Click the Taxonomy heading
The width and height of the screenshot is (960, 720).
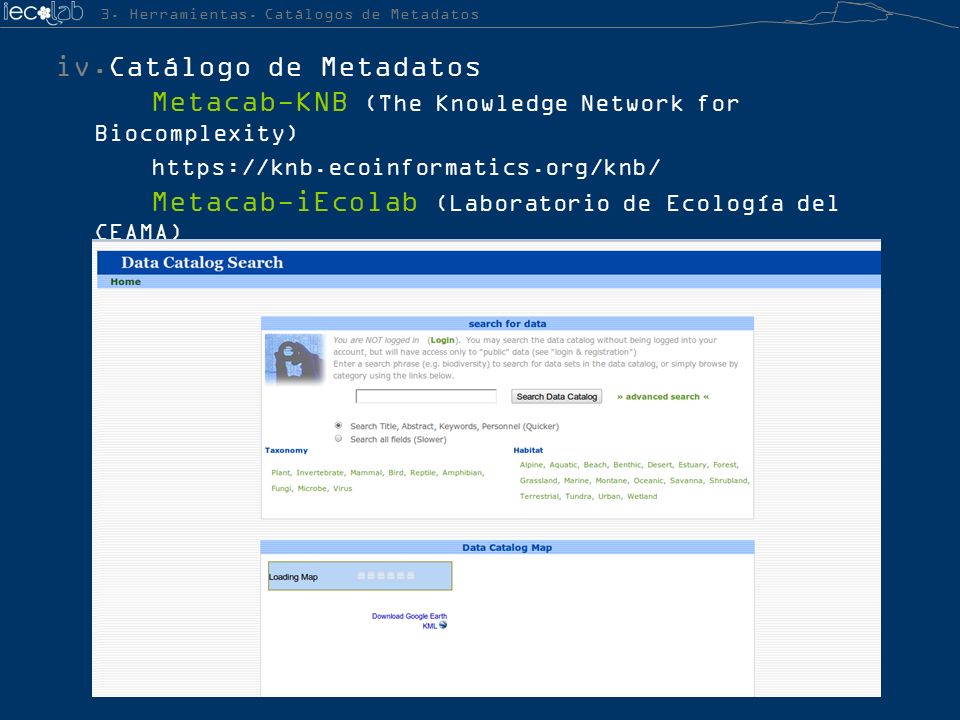click(x=286, y=450)
